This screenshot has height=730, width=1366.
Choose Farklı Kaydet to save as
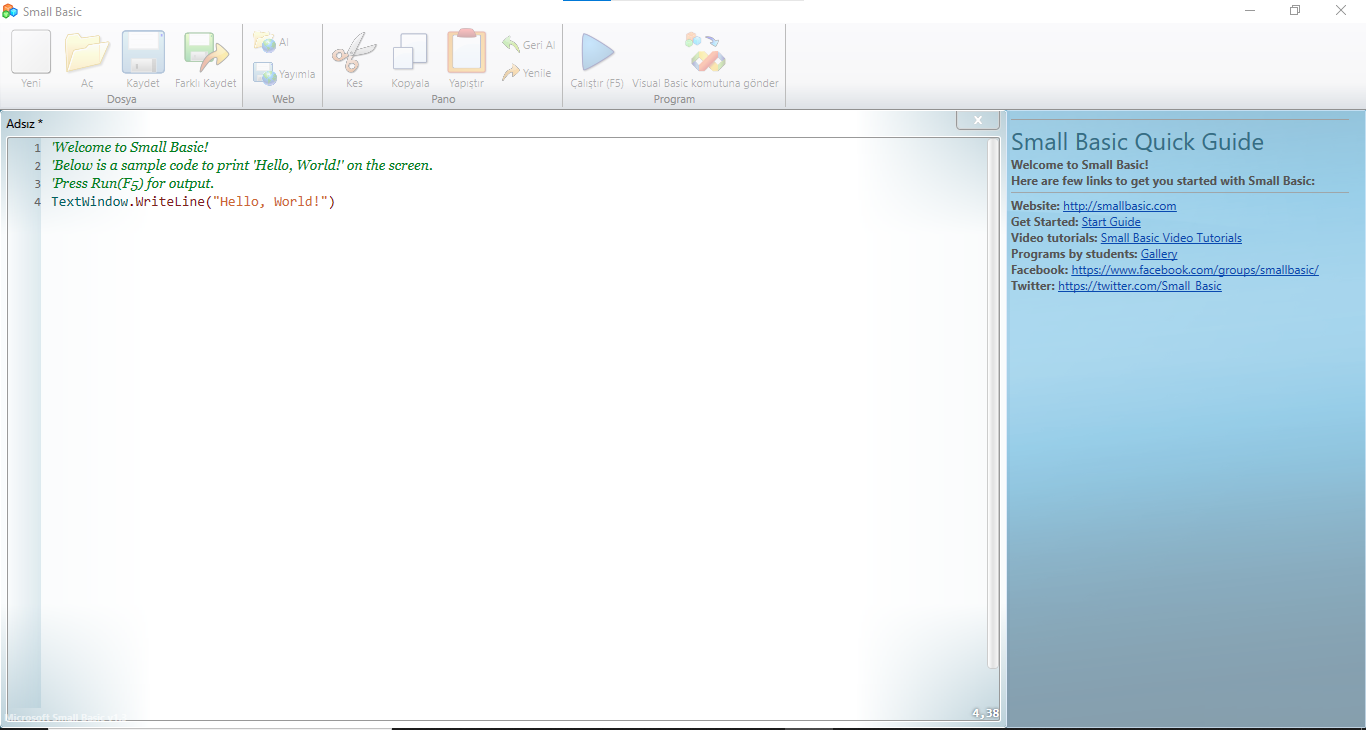click(x=206, y=60)
